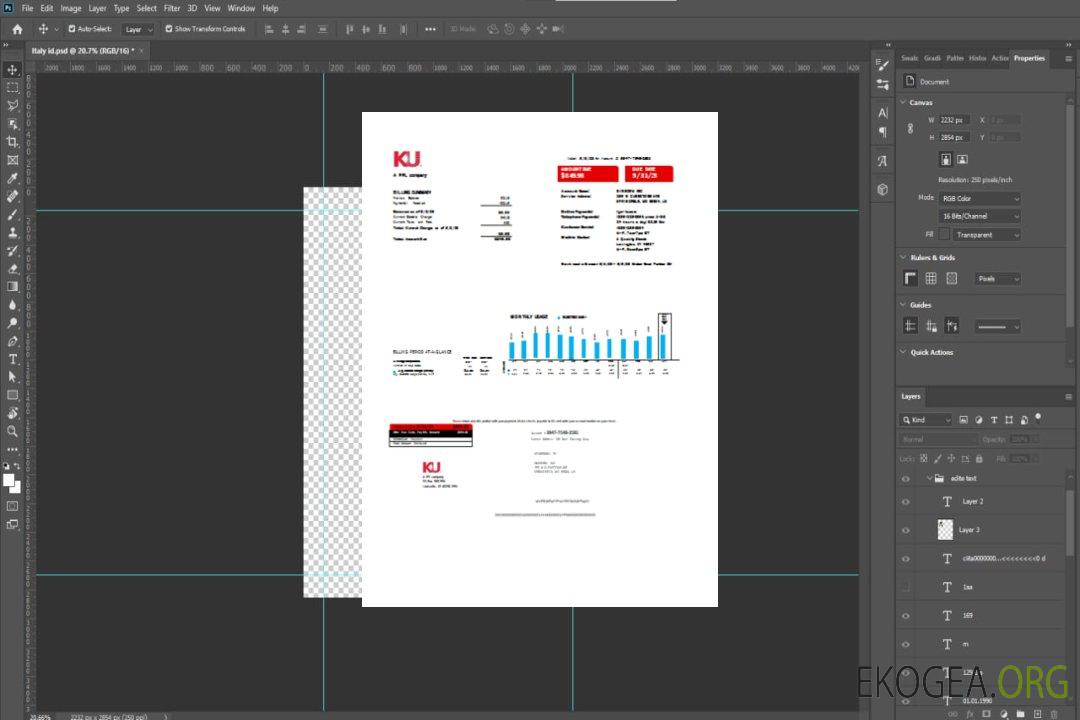The width and height of the screenshot is (1080, 720).
Task: Show the hidden 1aa layer
Action: click(906, 587)
